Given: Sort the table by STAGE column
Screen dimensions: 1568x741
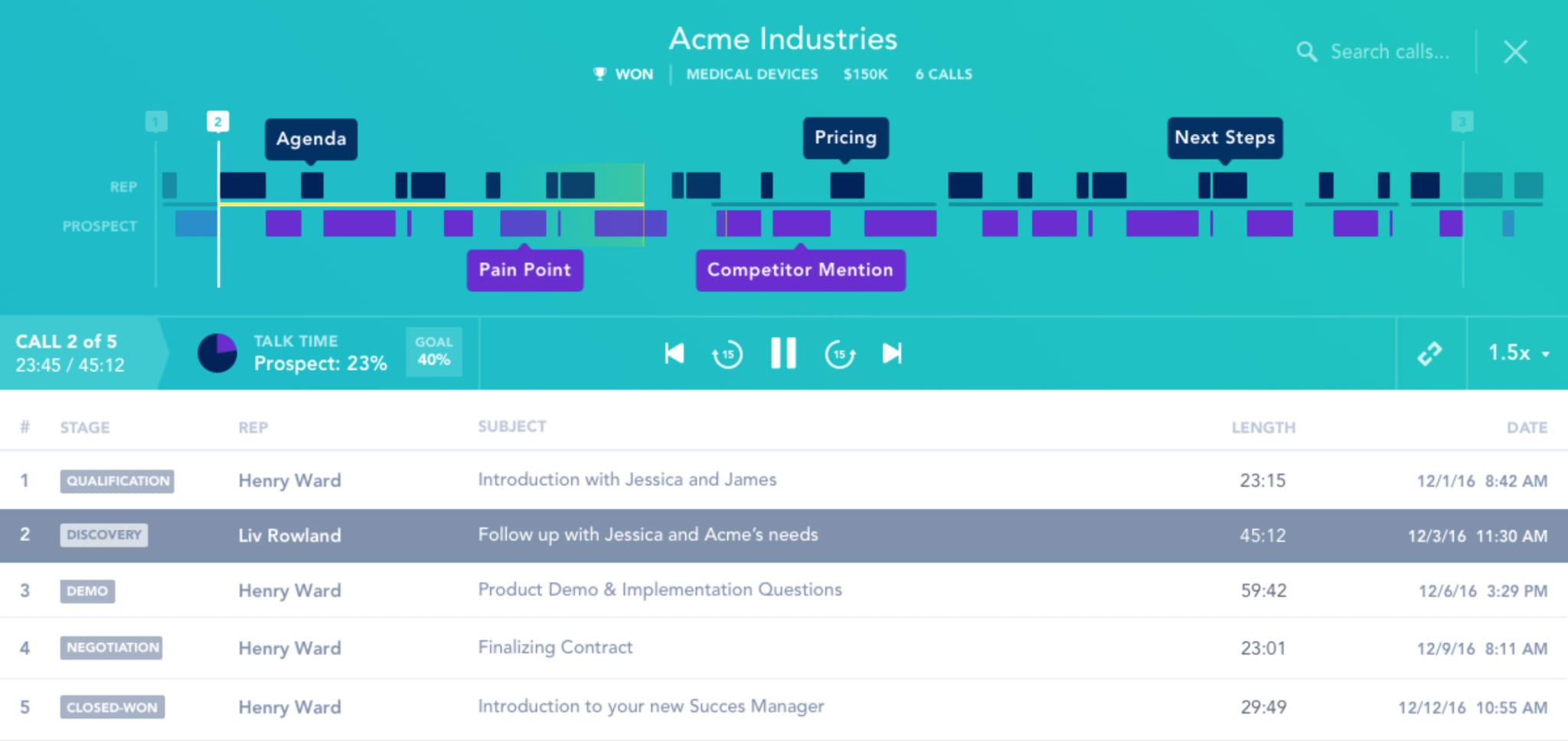Looking at the screenshot, I should tap(85, 428).
